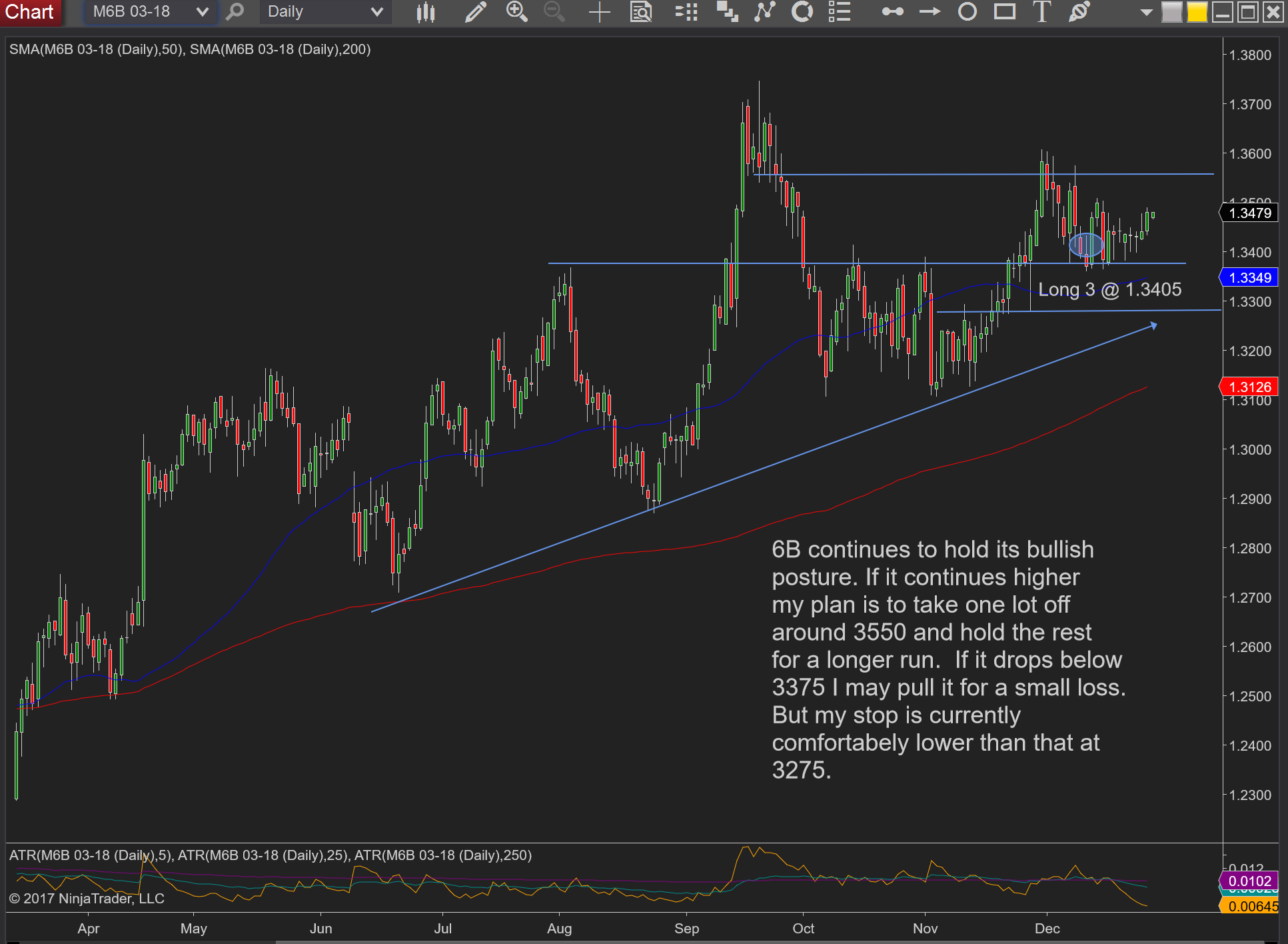
Task: Click the Oct label on time axis
Action: point(804,929)
